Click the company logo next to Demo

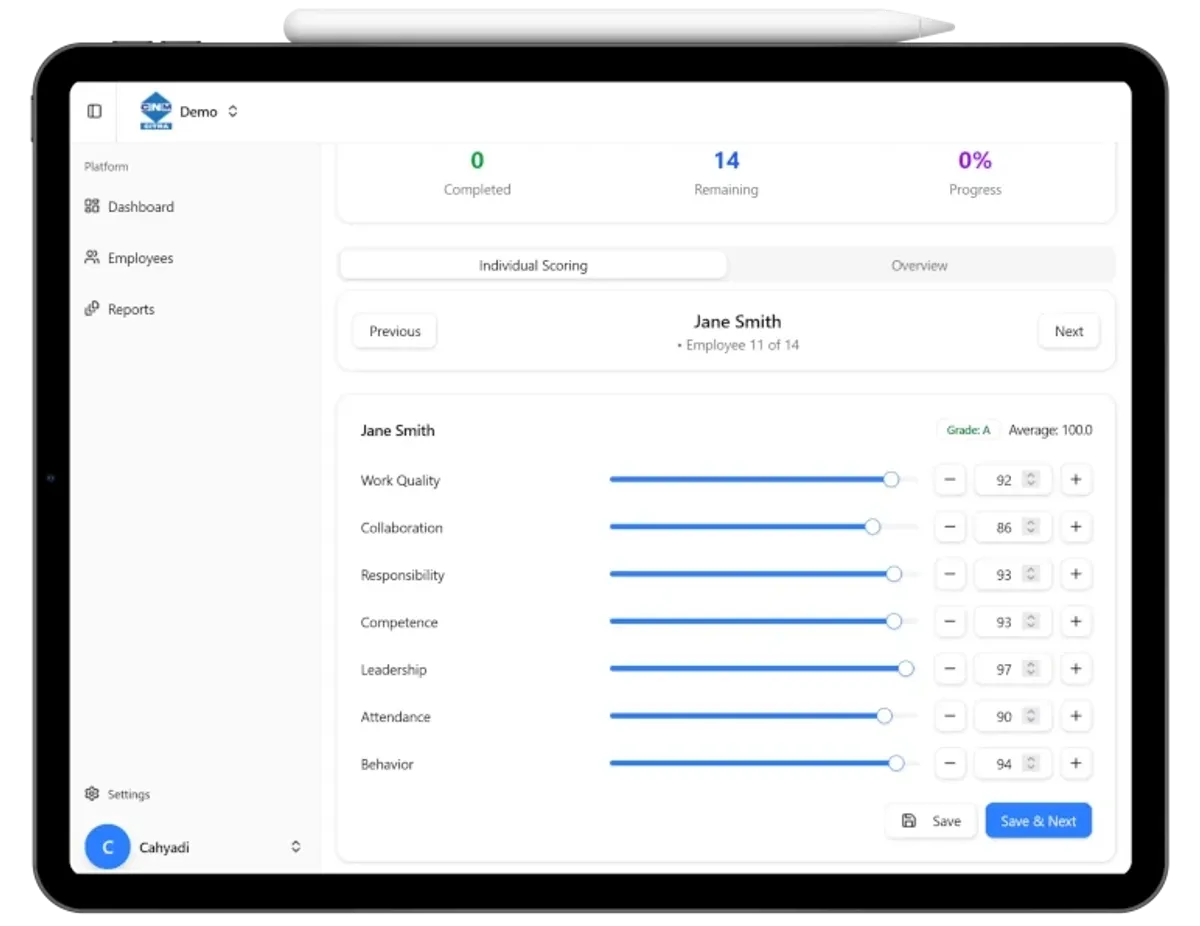pyautogui.click(x=156, y=111)
